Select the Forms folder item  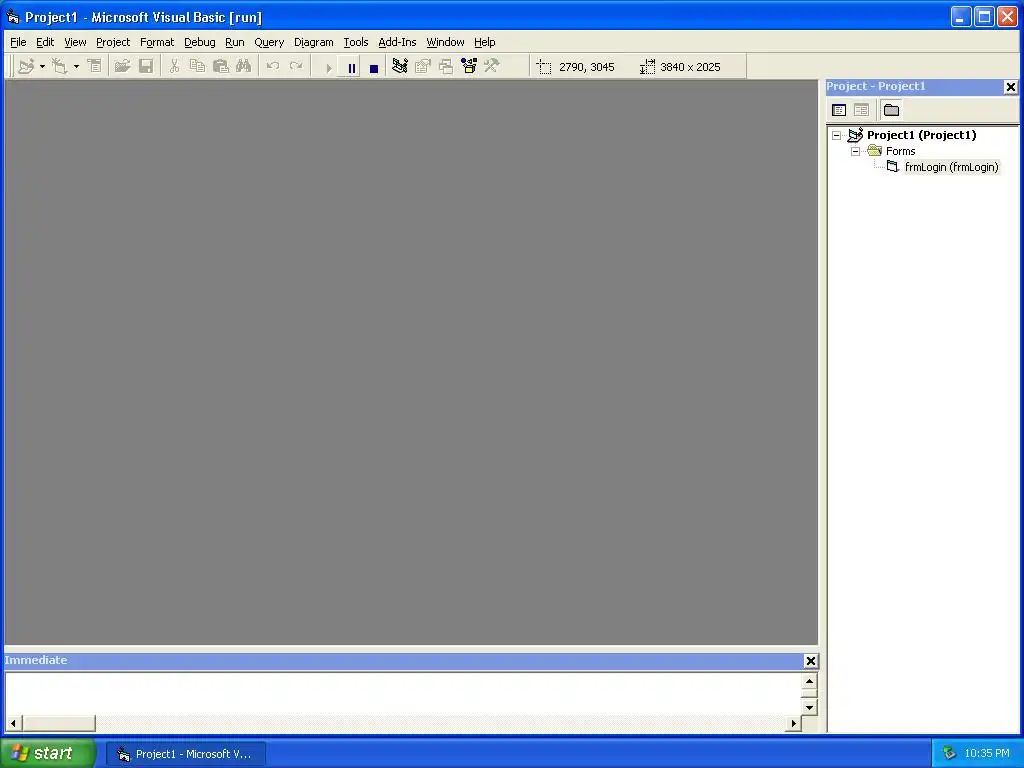[x=901, y=152]
